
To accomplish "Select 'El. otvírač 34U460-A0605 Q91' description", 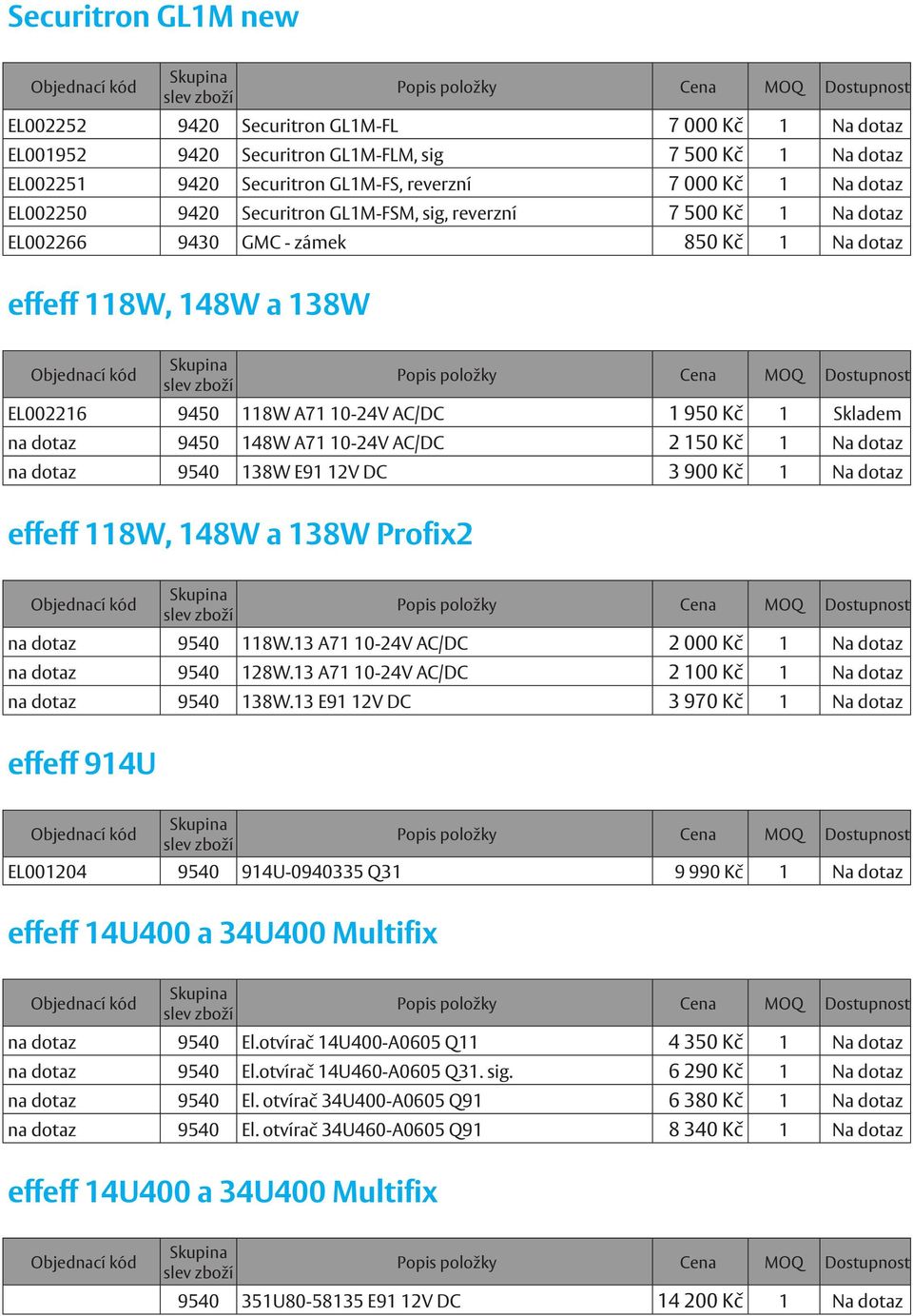I will pos(361,1130).
